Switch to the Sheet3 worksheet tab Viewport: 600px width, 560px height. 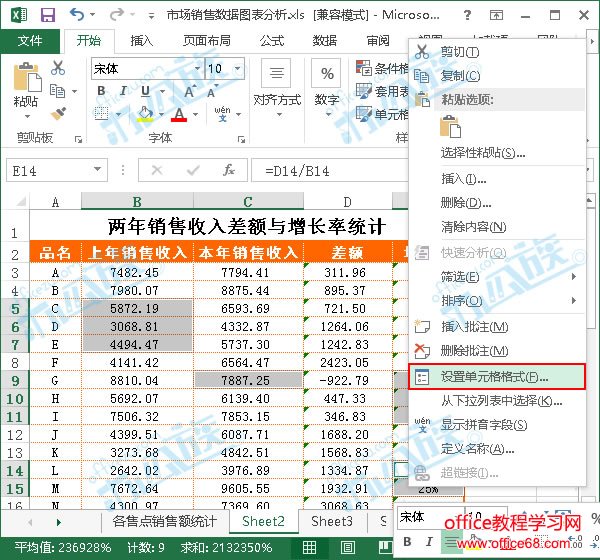click(x=331, y=521)
